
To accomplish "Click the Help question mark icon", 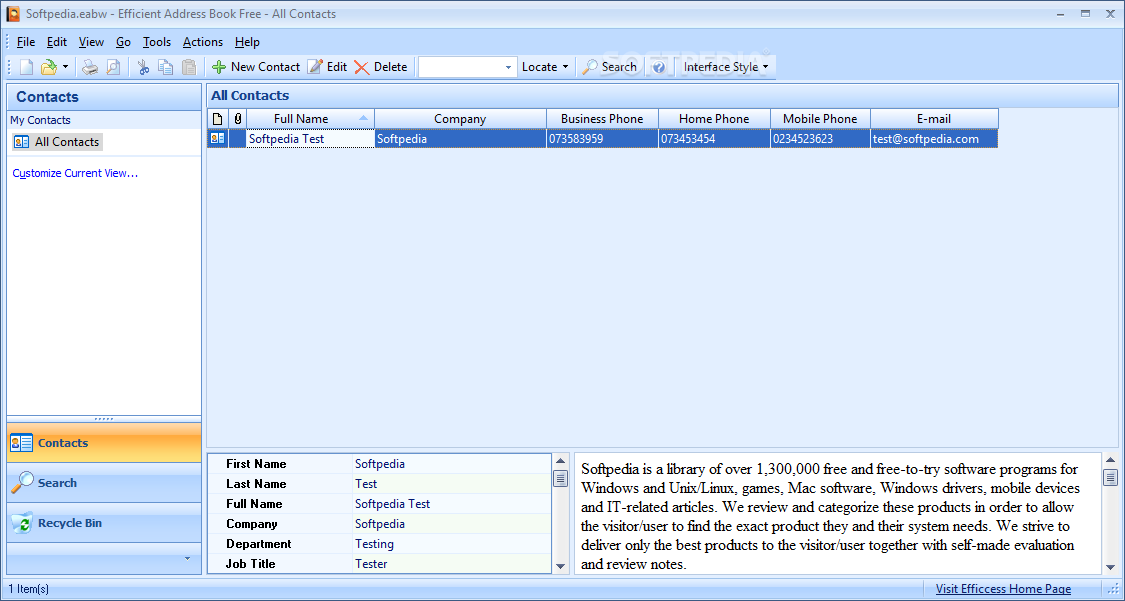I will click(x=659, y=67).
